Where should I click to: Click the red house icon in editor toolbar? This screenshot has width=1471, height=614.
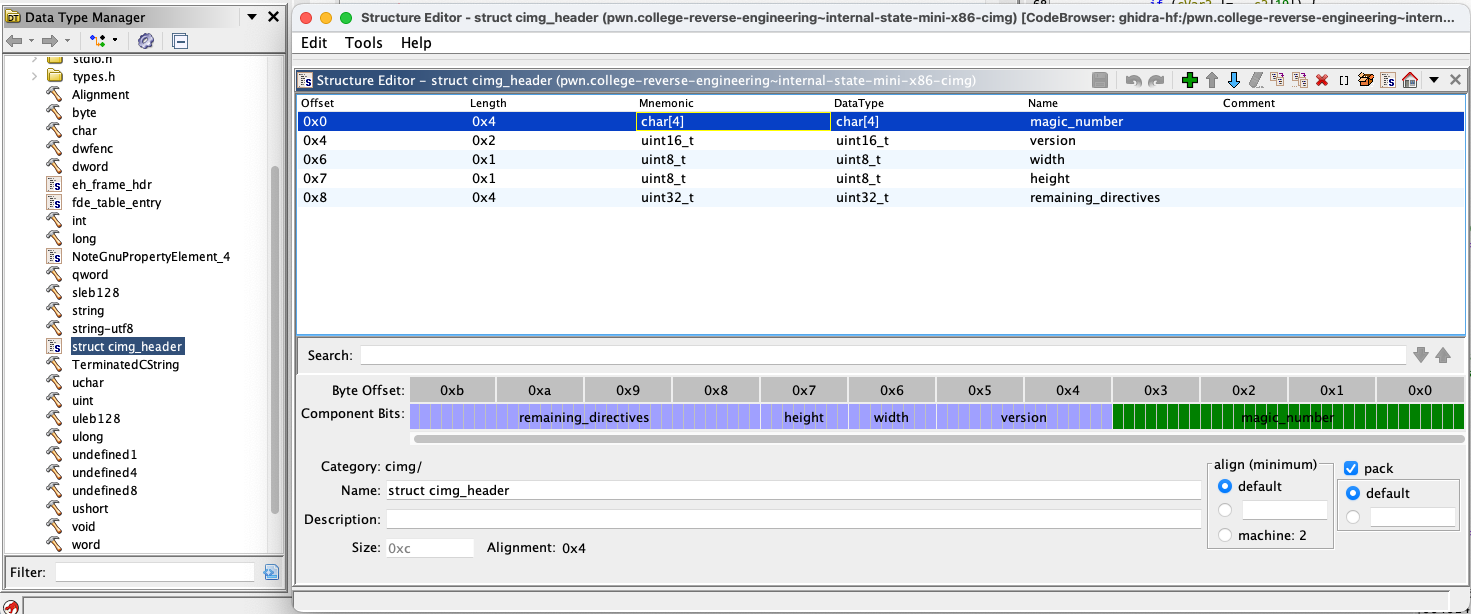coord(1410,80)
